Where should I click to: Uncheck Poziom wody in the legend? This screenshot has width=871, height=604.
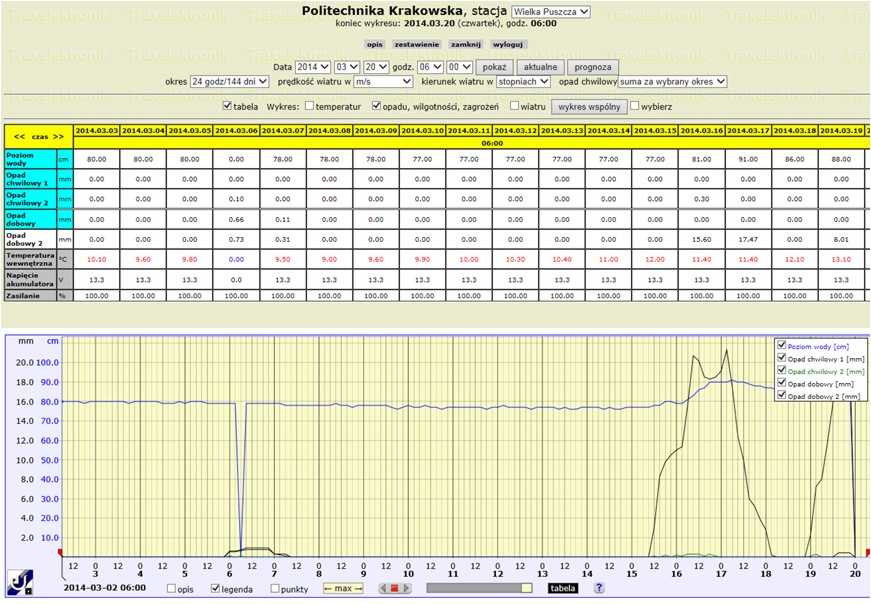pos(782,346)
